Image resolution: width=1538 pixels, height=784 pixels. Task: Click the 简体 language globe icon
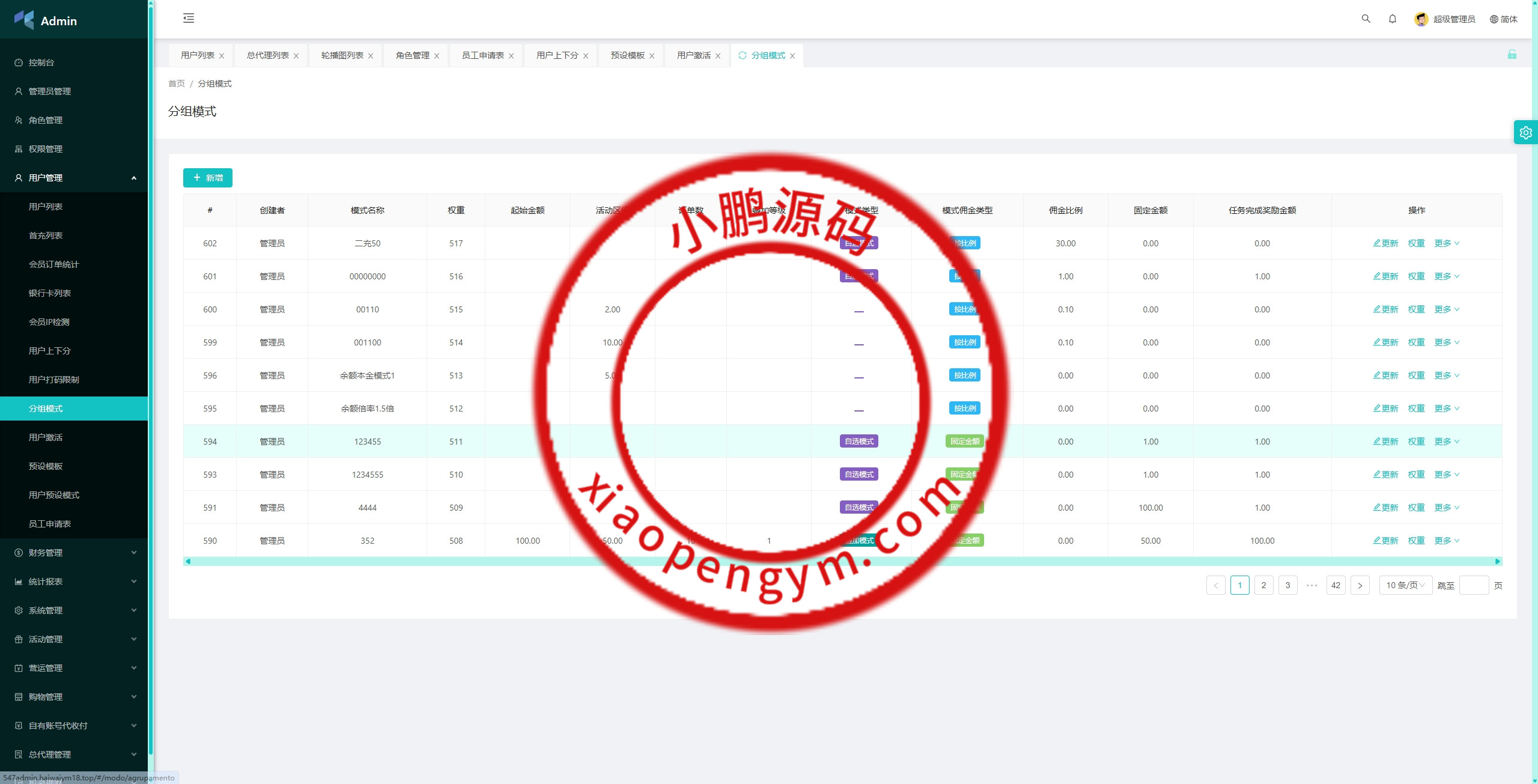[1494, 19]
